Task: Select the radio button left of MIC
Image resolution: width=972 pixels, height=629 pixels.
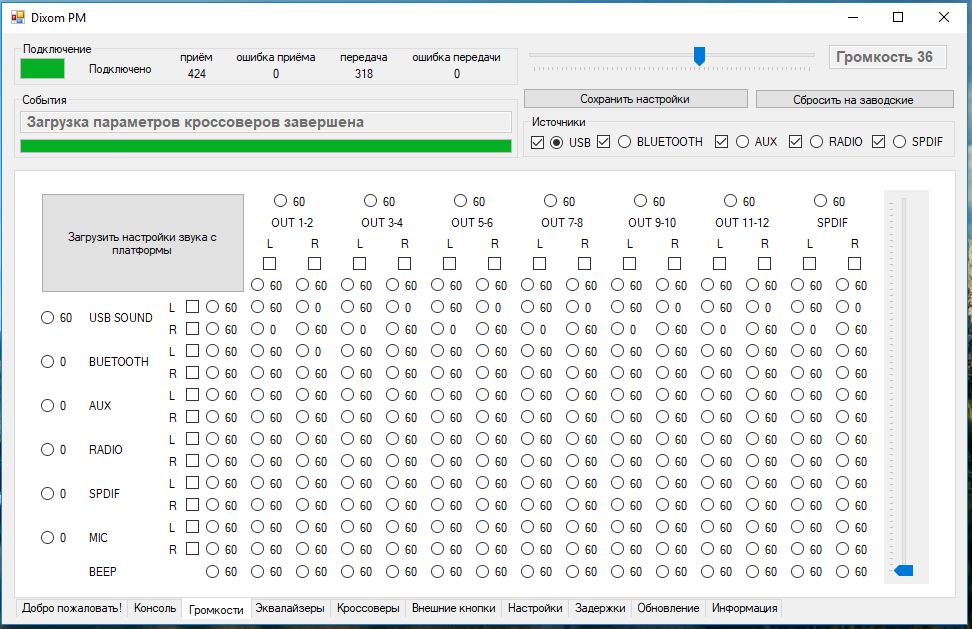Action: [47, 538]
